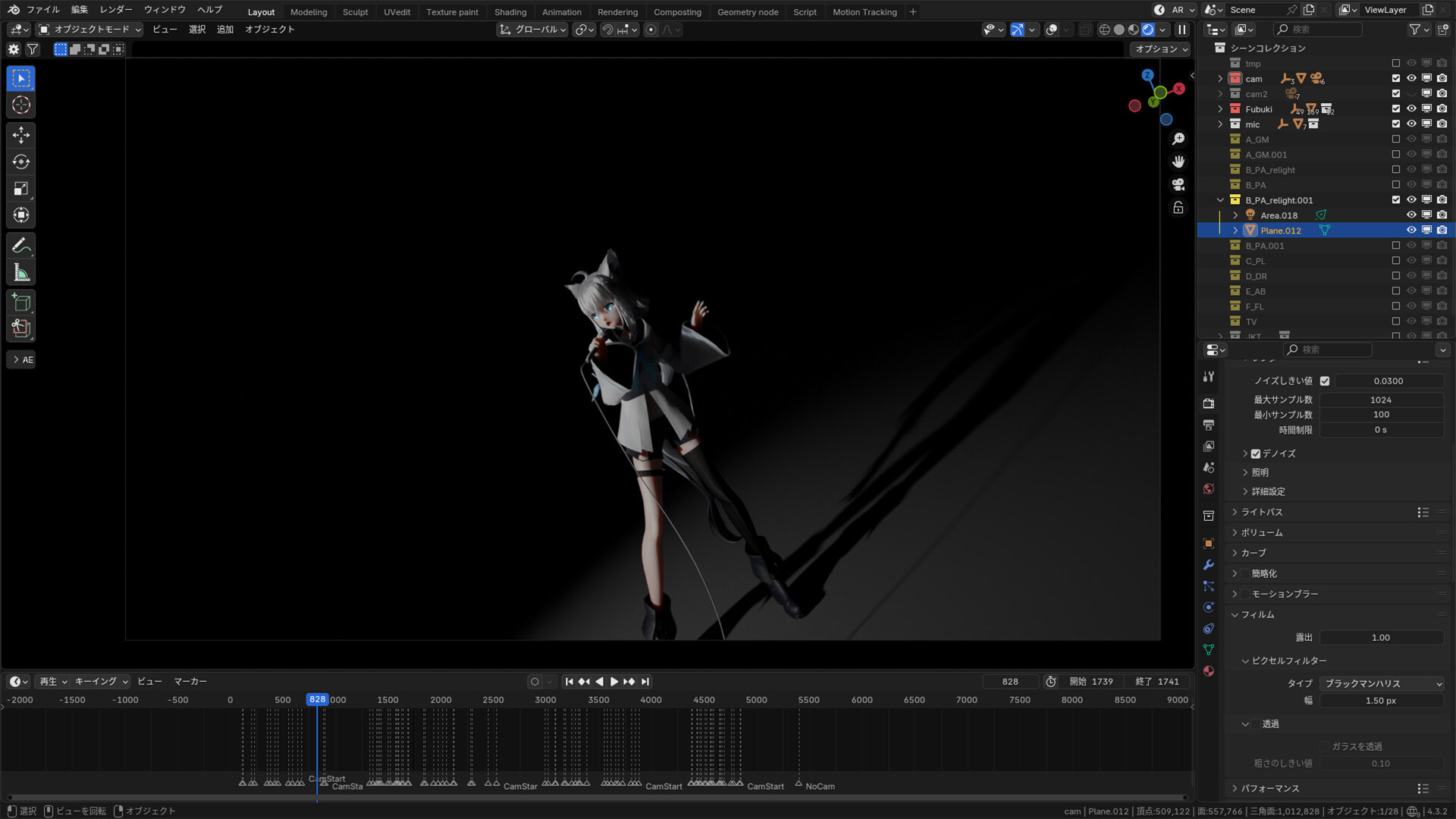Open the viewport Add (追加) menu
This screenshot has width=1456, height=819.
(225, 30)
